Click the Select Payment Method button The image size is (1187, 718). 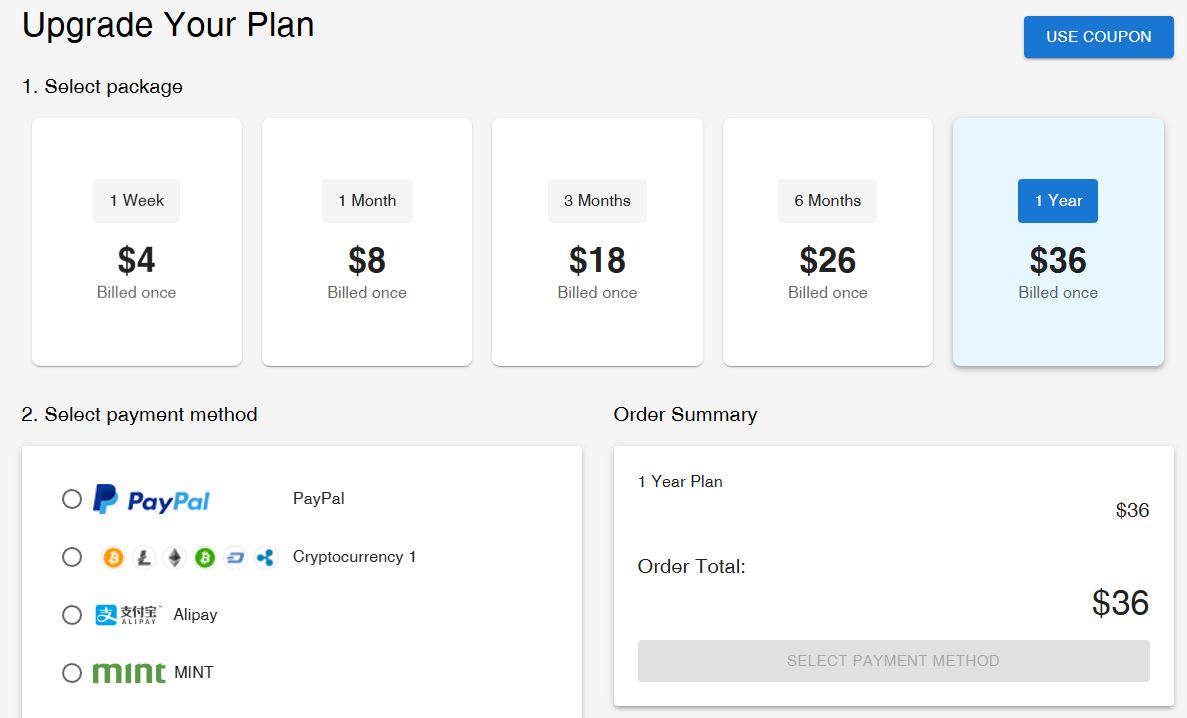click(x=893, y=661)
